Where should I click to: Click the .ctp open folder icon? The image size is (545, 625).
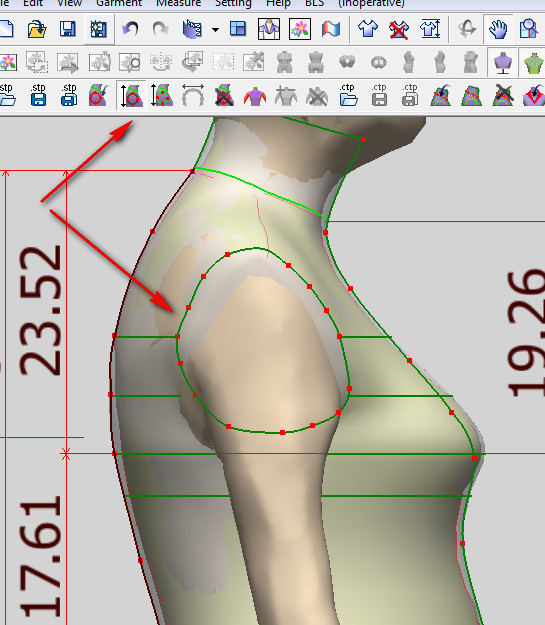[348, 95]
